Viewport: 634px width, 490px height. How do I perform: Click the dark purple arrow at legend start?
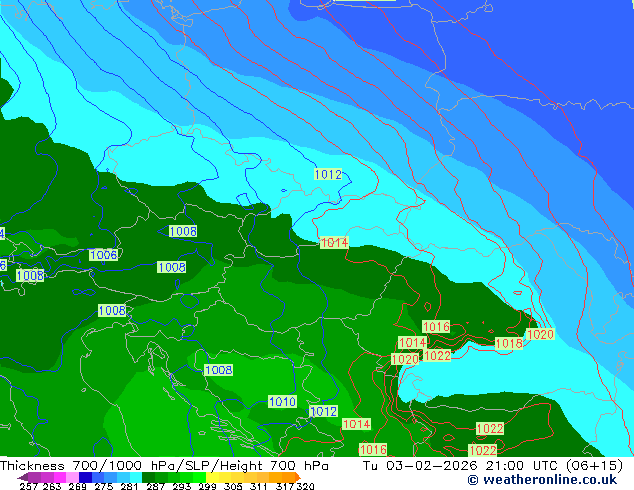click(23, 477)
